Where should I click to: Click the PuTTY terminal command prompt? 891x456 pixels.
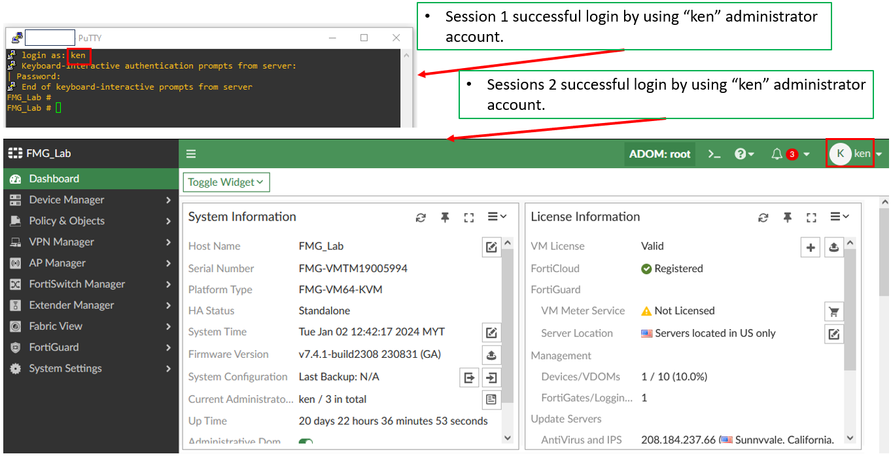[x=58, y=107]
